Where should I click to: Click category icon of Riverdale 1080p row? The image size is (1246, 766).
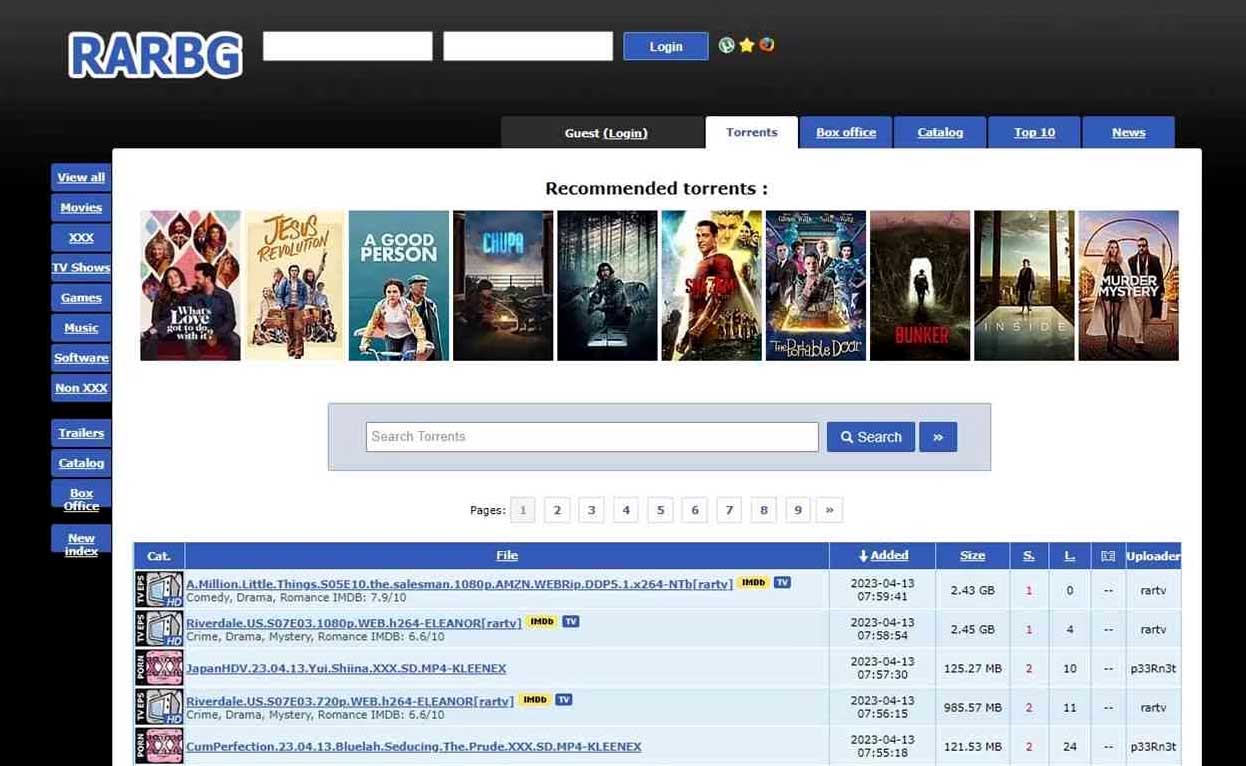point(159,629)
